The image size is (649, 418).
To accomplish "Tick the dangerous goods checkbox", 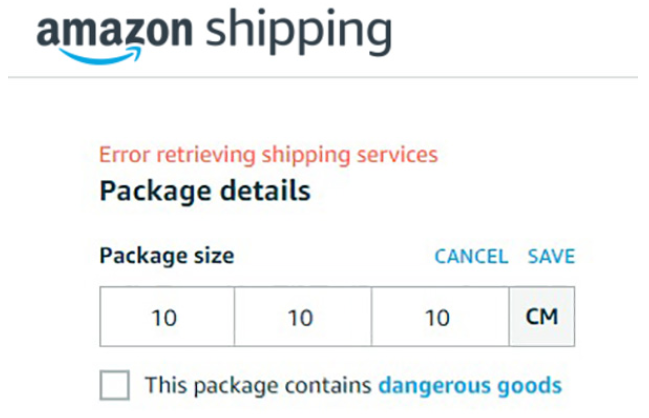I will tap(115, 385).
